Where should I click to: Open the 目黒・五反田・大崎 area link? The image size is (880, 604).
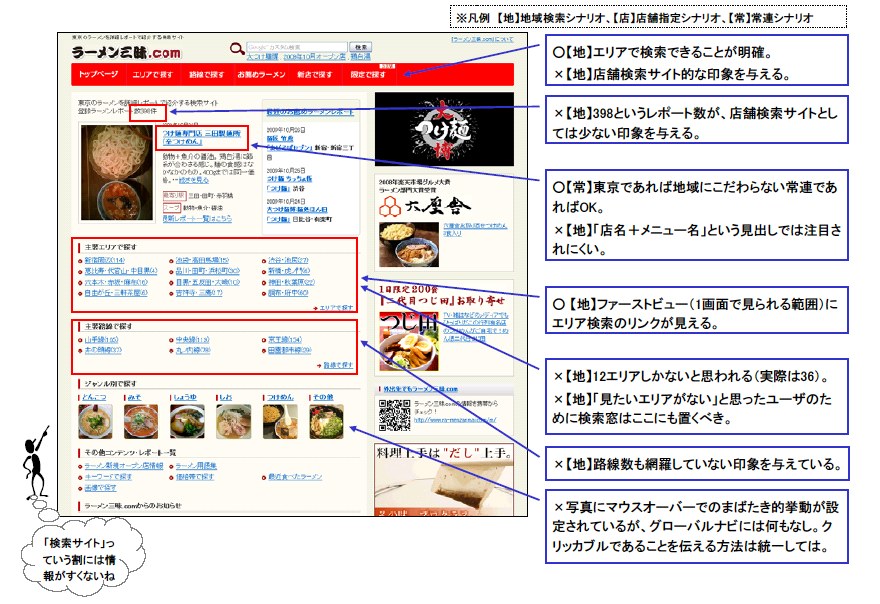[x=208, y=282]
